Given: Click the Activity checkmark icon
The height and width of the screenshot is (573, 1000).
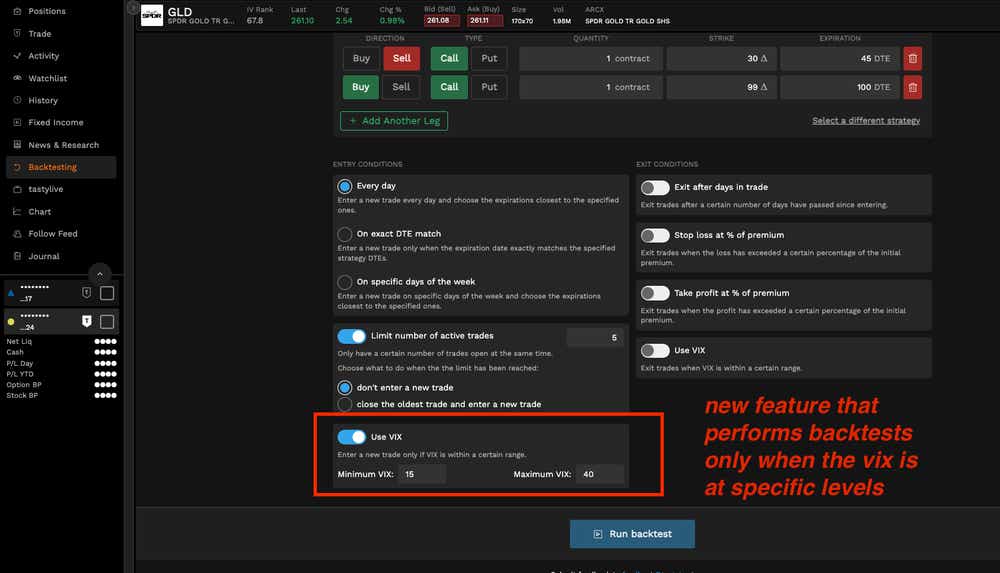Looking at the screenshot, I should [x=17, y=56].
